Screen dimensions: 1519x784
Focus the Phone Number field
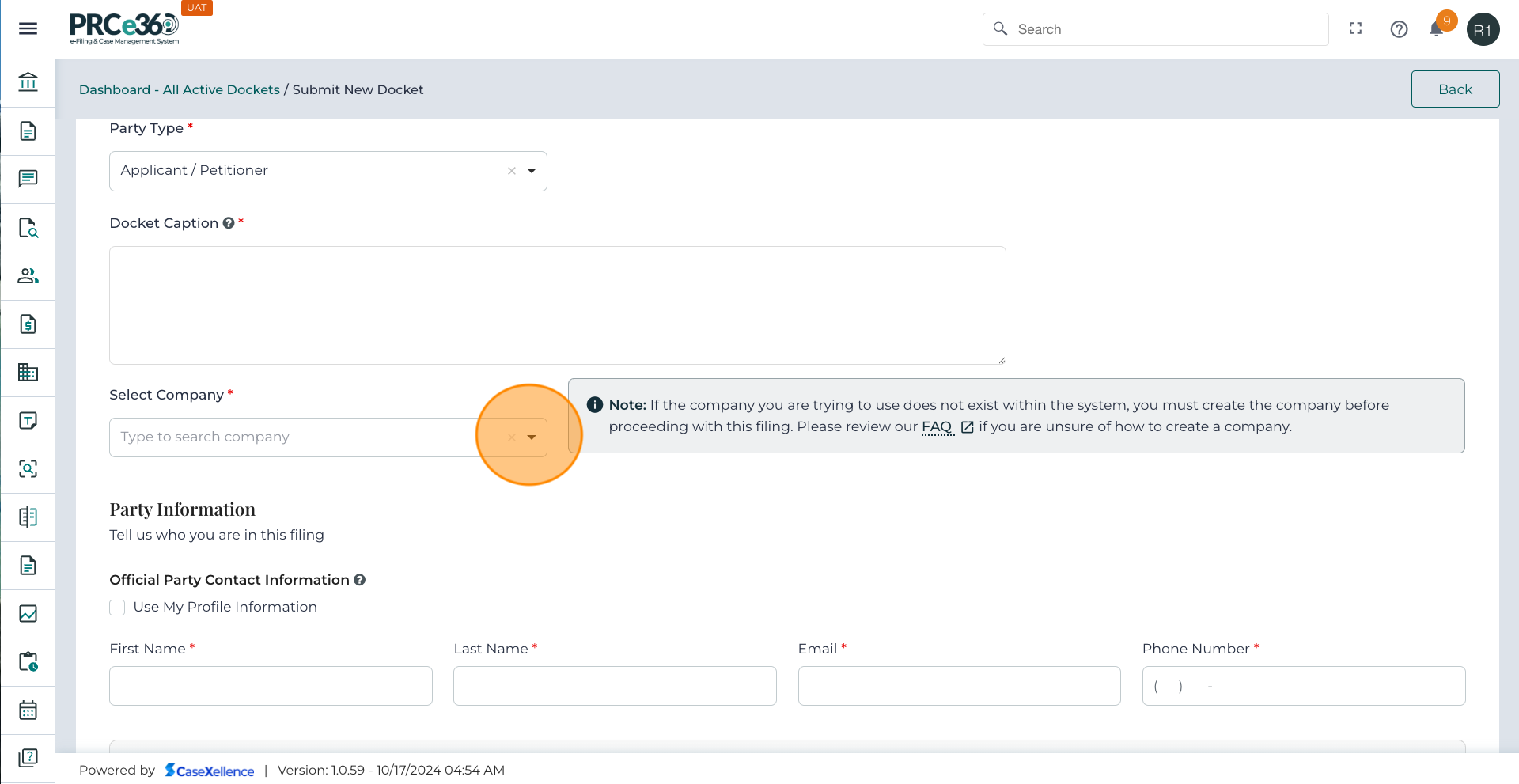click(x=1303, y=686)
